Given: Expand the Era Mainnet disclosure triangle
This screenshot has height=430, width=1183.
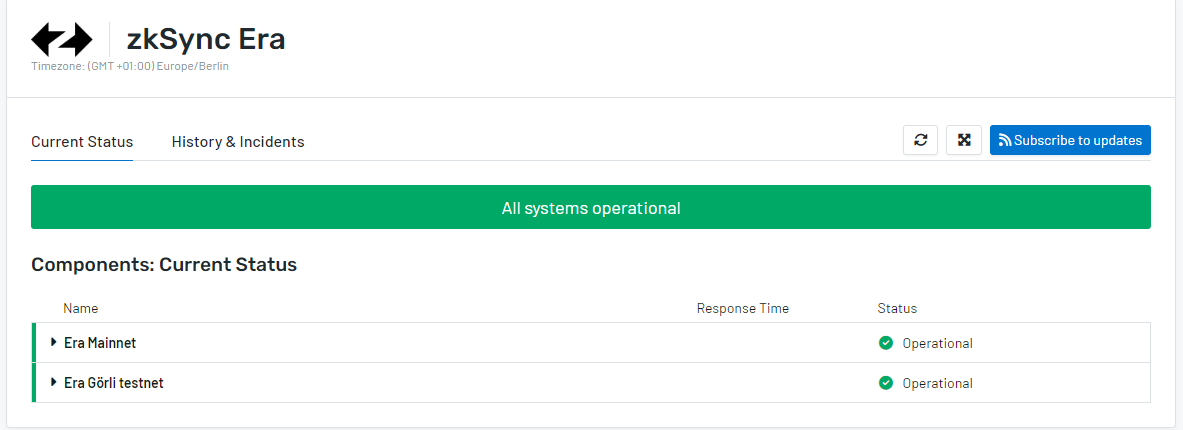Looking at the screenshot, I should pyautogui.click(x=54, y=343).
